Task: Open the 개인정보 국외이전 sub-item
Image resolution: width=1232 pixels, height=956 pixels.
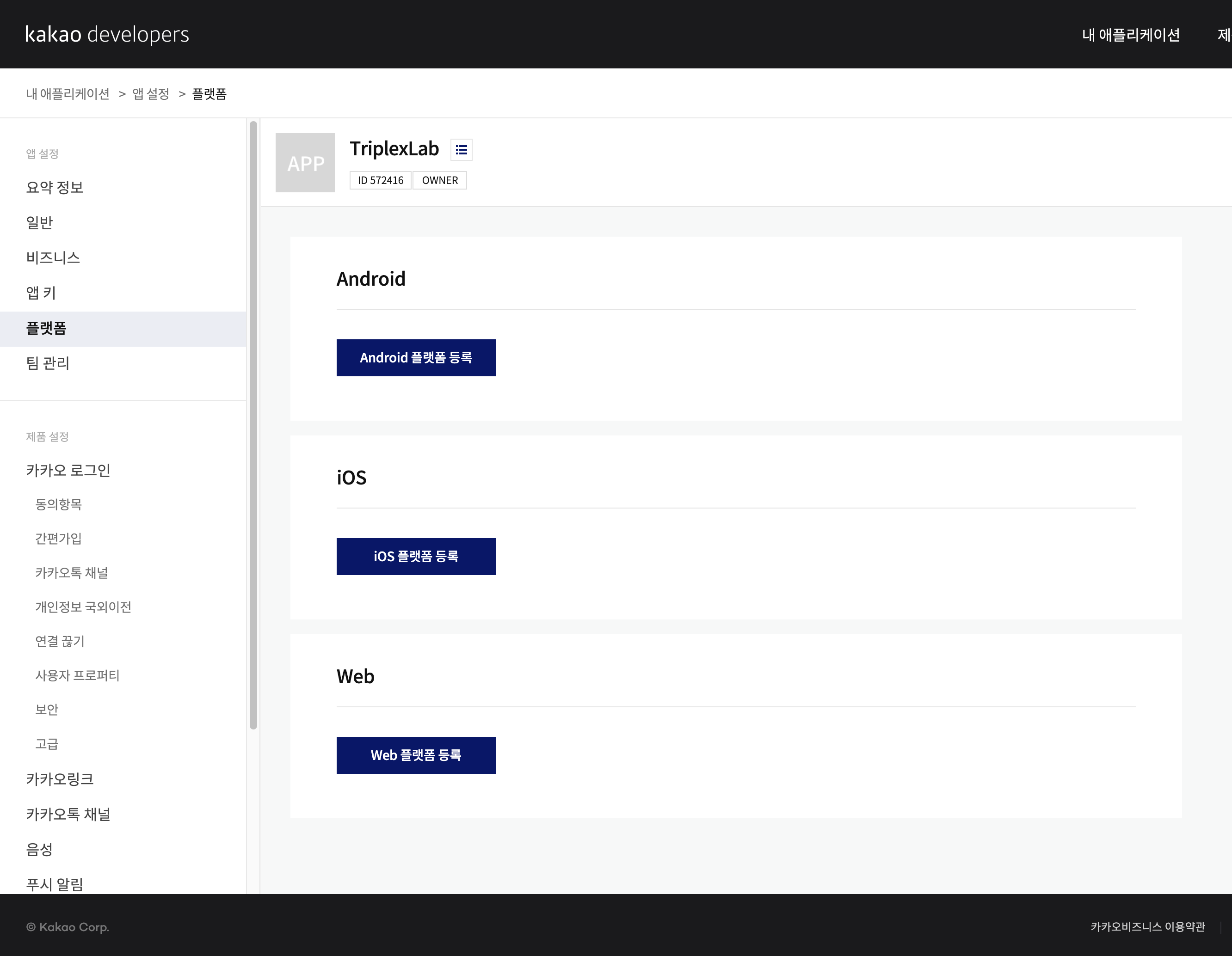Action: pyautogui.click(x=84, y=607)
